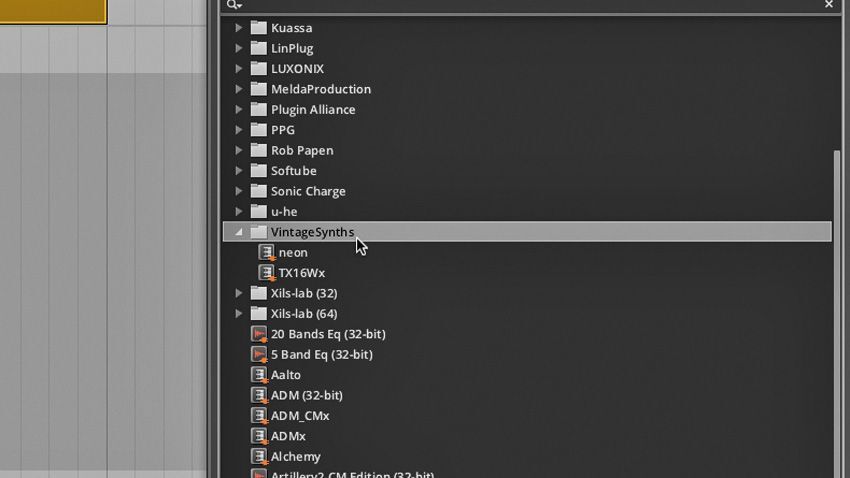Click the browser vertical scrollbar
This screenshot has width=850, height=478.
837,300
